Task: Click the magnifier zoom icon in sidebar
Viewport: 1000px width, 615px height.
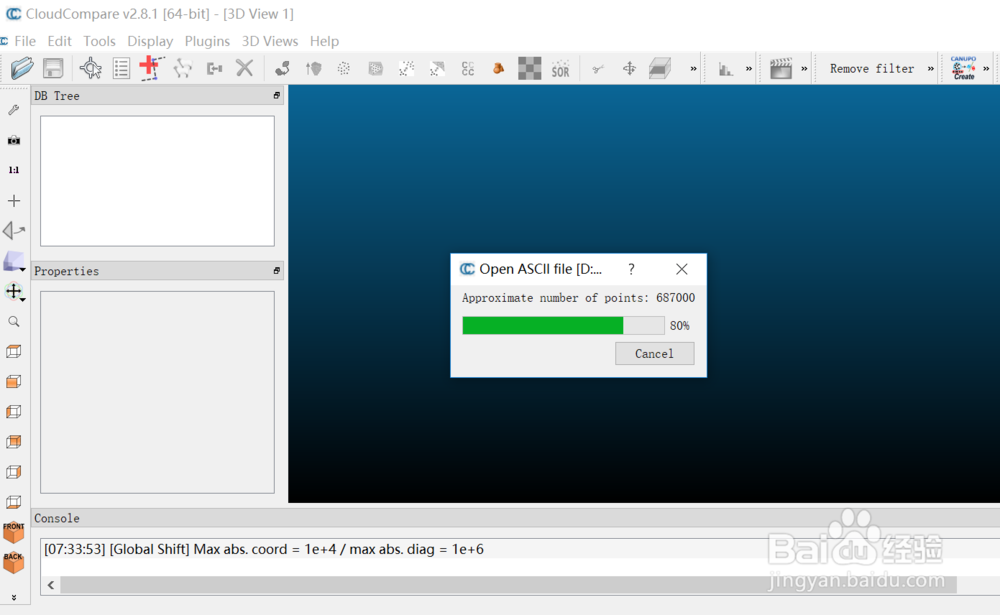Action: pyautogui.click(x=13, y=322)
